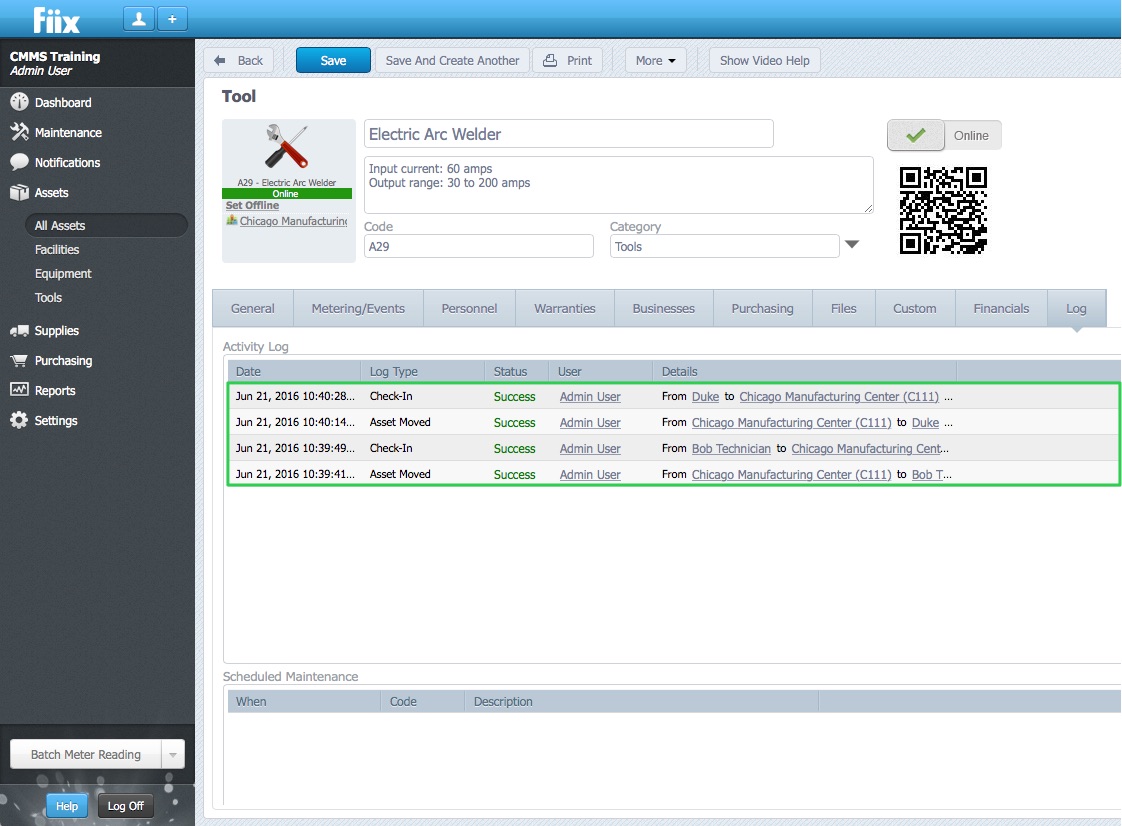Open the More dropdown menu
This screenshot has height=826, width=1122.
click(655, 60)
